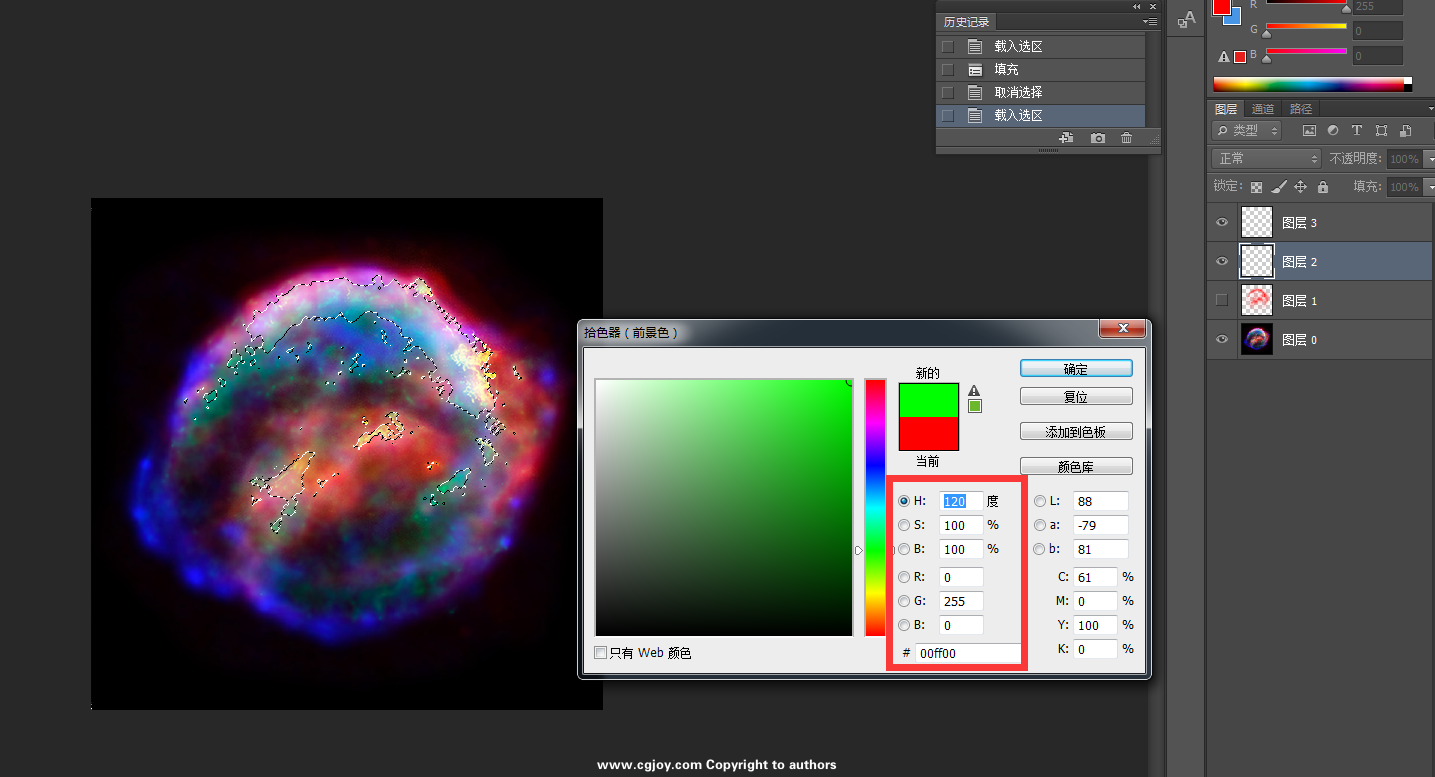Filter layers by pixel layer icon
The height and width of the screenshot is (777, 1435).
[x=1309, y=131]
